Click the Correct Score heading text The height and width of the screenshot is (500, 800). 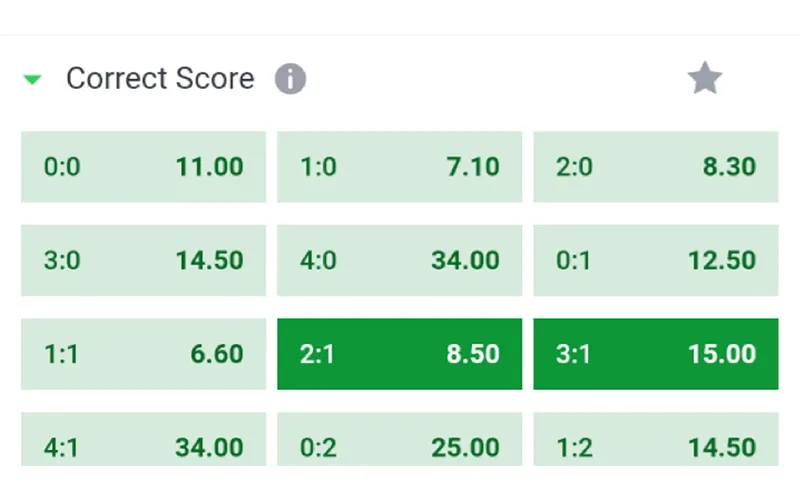[160, 79]
